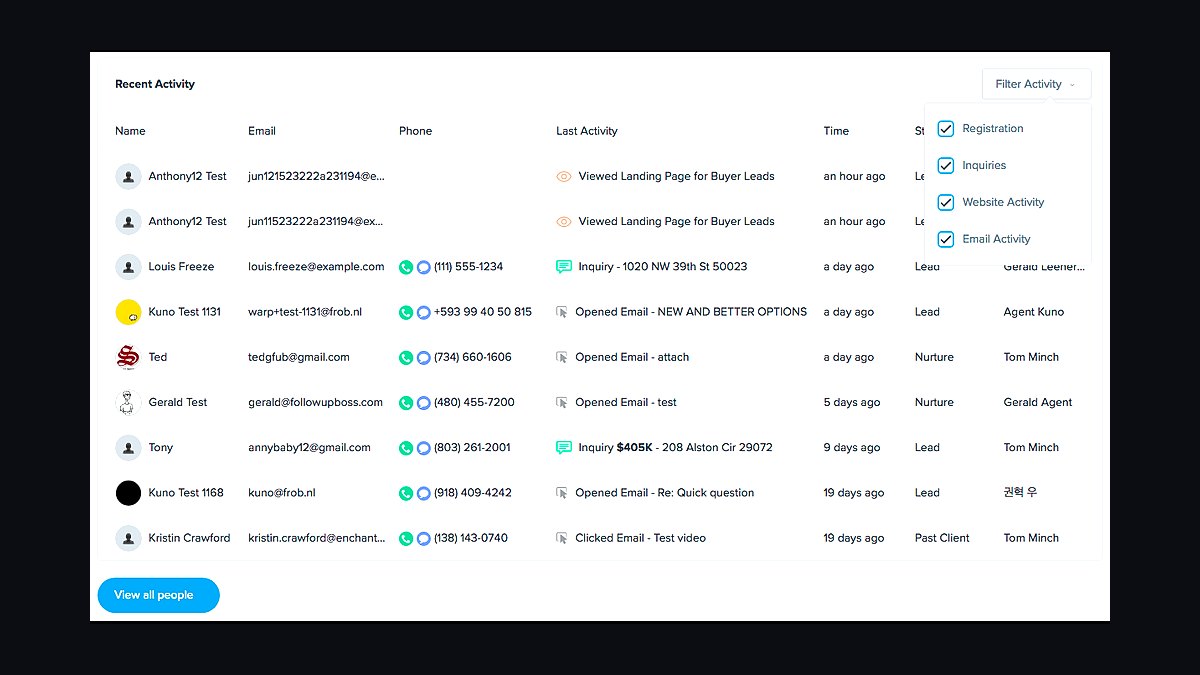Click phone number (918) 409-4242
This screenshot has width=1200, height=675.
(x=472, y=493)
